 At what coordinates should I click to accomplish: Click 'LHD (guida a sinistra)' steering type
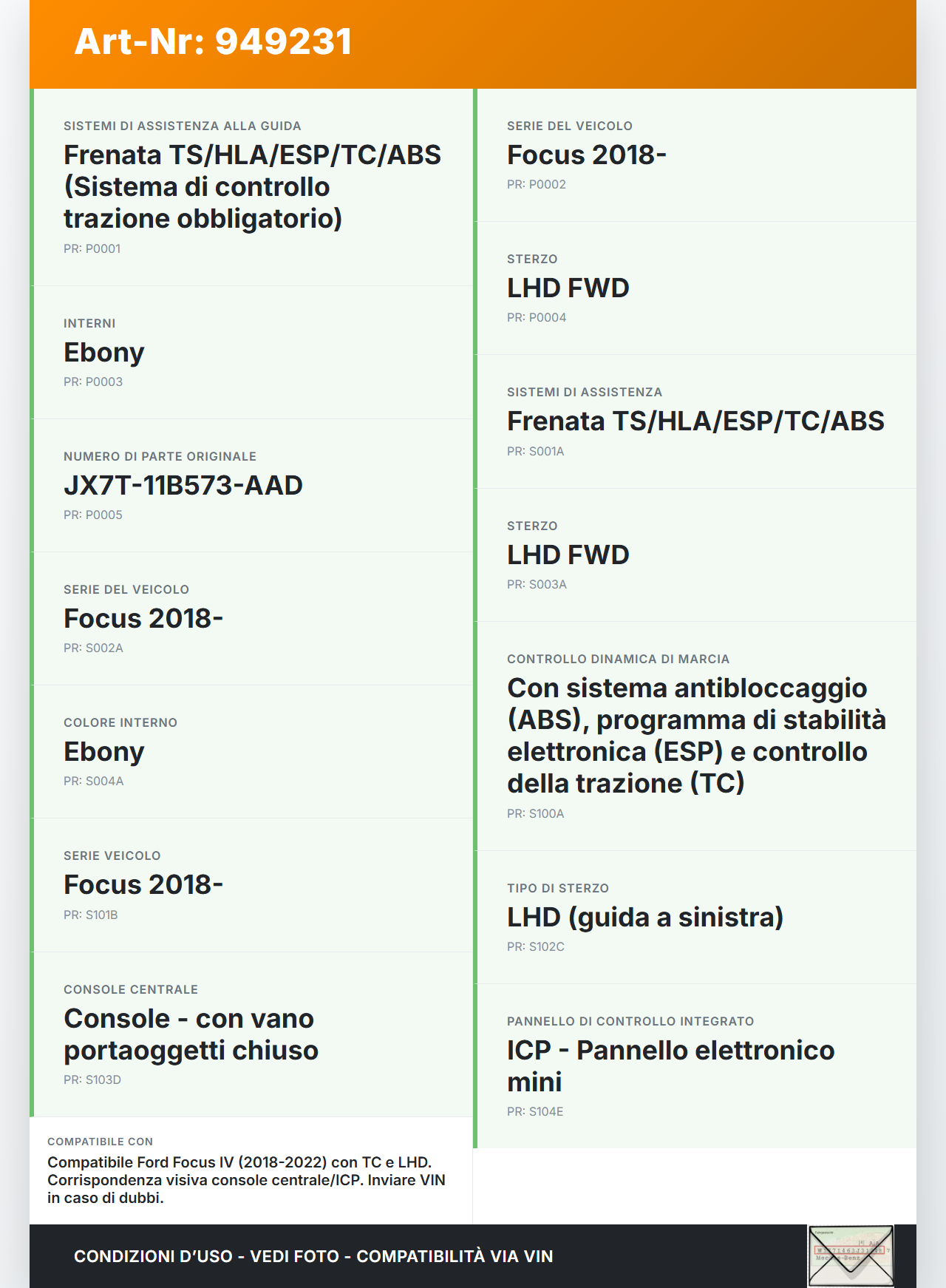(x=645, y=918)
